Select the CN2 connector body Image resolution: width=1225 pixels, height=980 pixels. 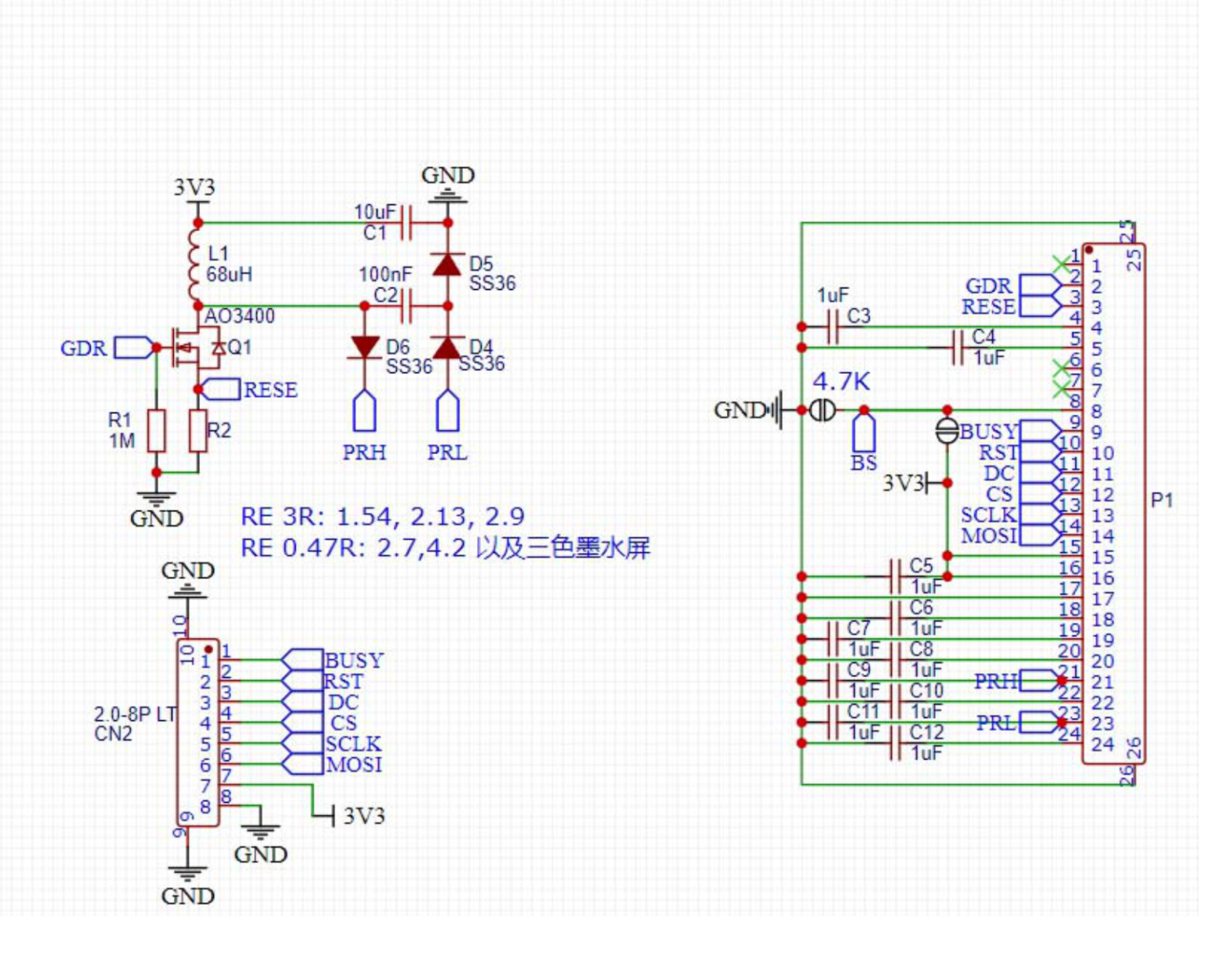[x=198, y=733]
